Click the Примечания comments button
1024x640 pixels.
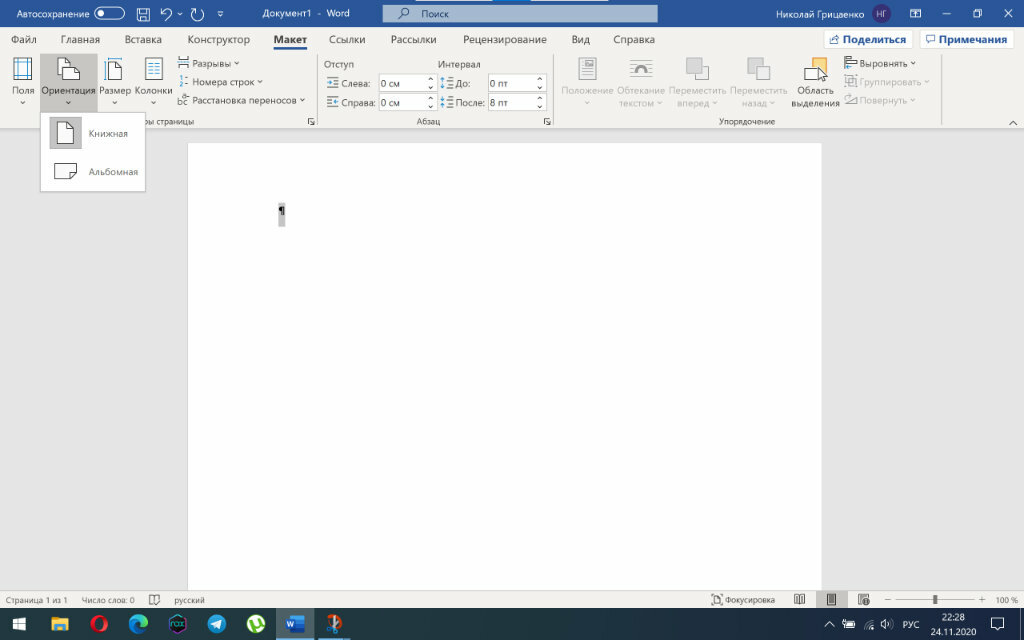click(x=964, y=40)
